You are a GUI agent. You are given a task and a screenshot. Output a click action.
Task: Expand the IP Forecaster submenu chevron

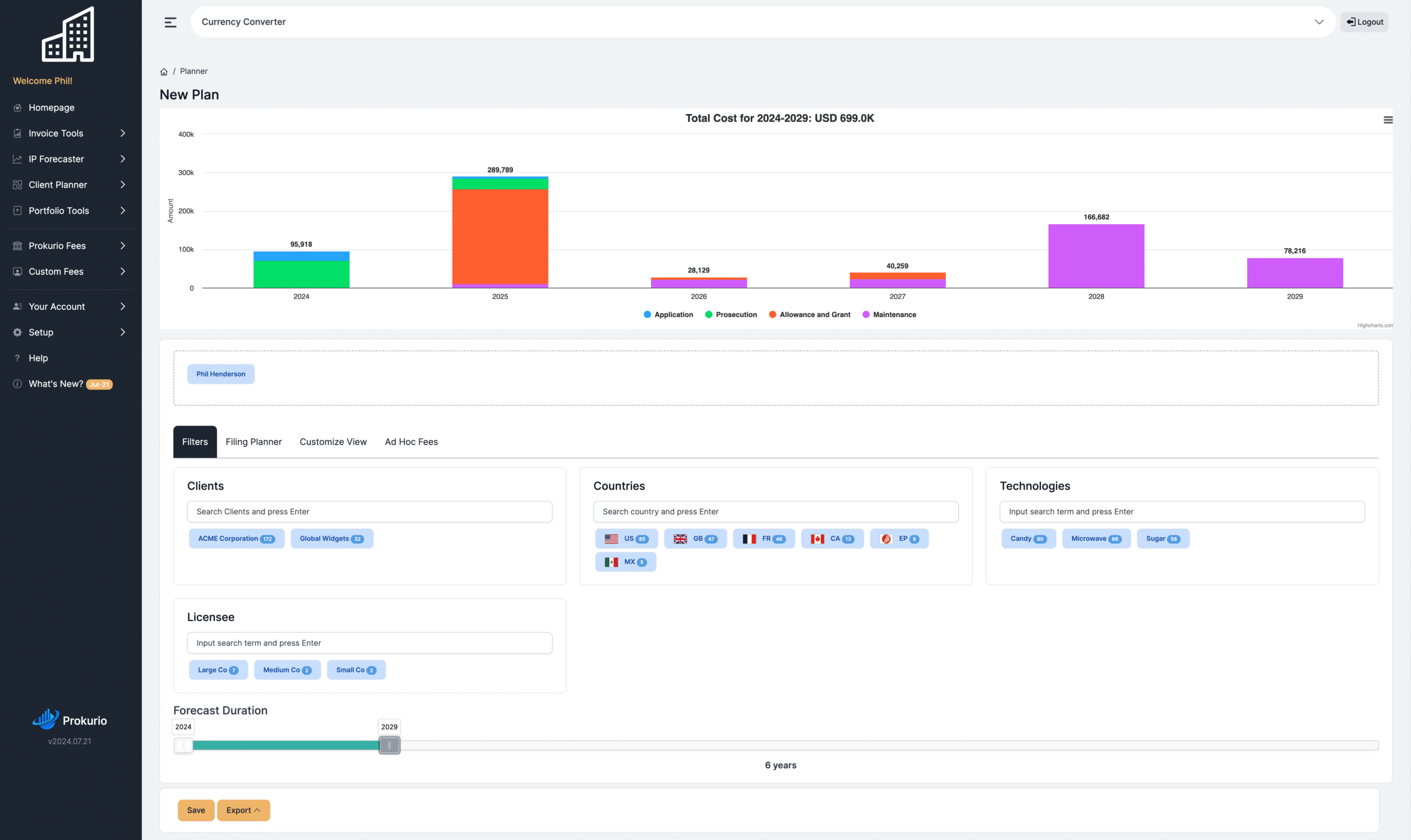(123, 159)
